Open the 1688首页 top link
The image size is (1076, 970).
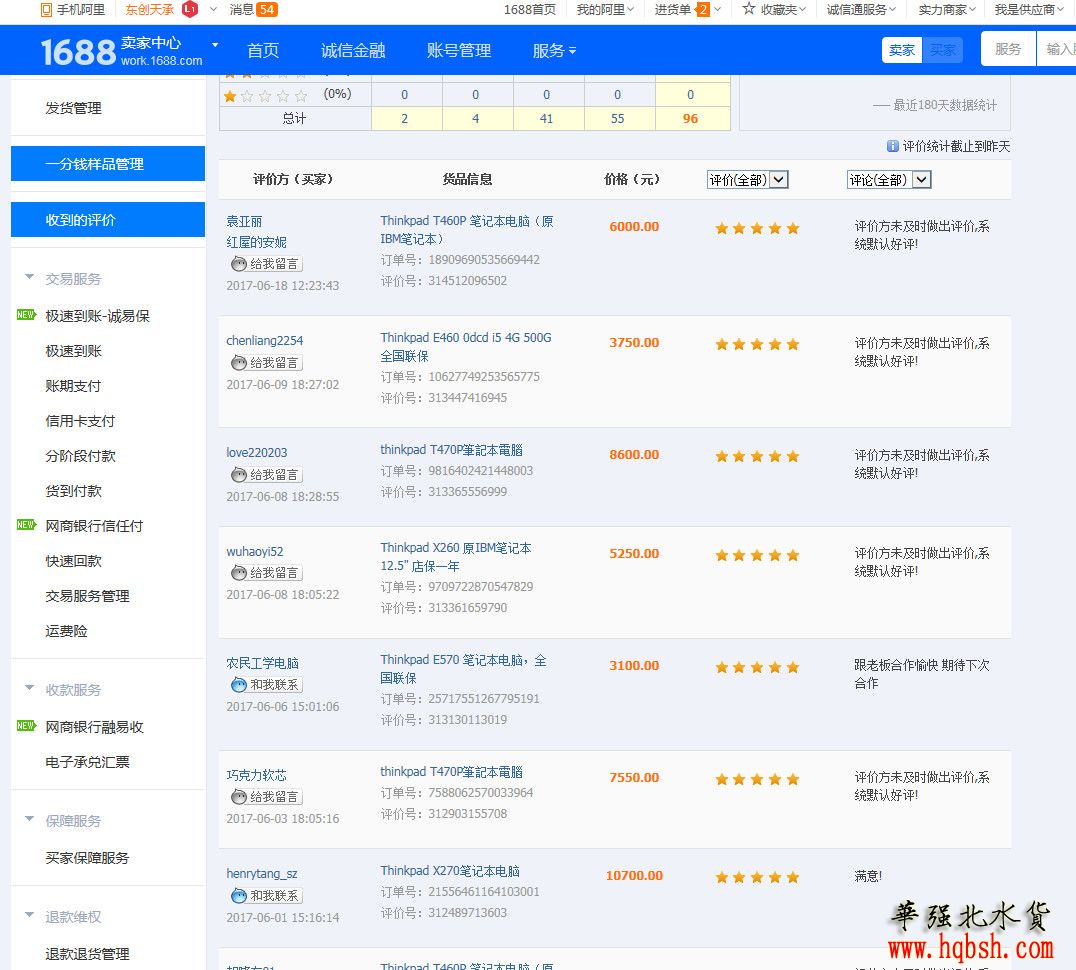pos(529,10)
